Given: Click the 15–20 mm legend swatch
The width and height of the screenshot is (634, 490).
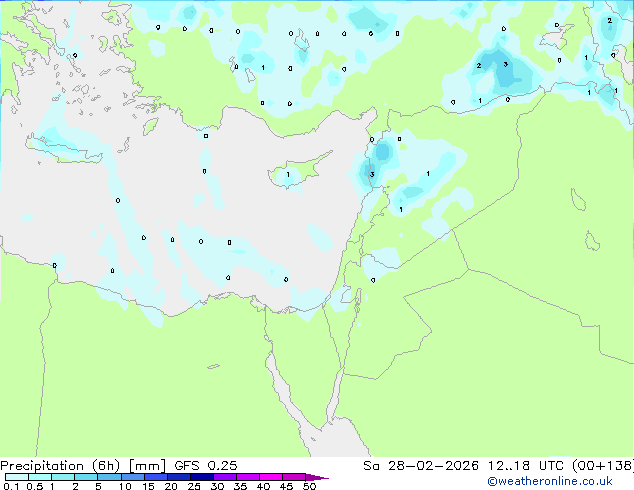Looking at the screenshot, I should click(x=156, y=477).
